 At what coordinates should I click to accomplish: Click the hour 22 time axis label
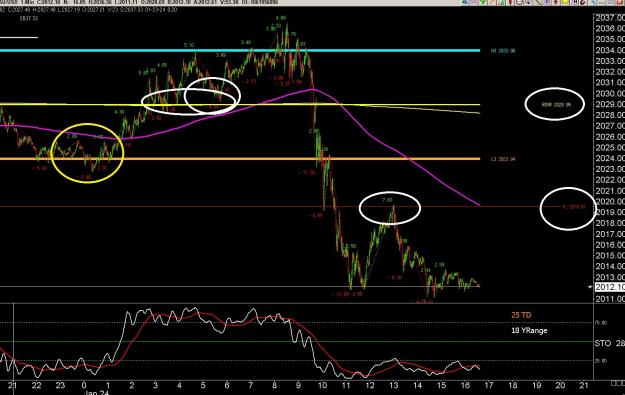pos(36,385)
